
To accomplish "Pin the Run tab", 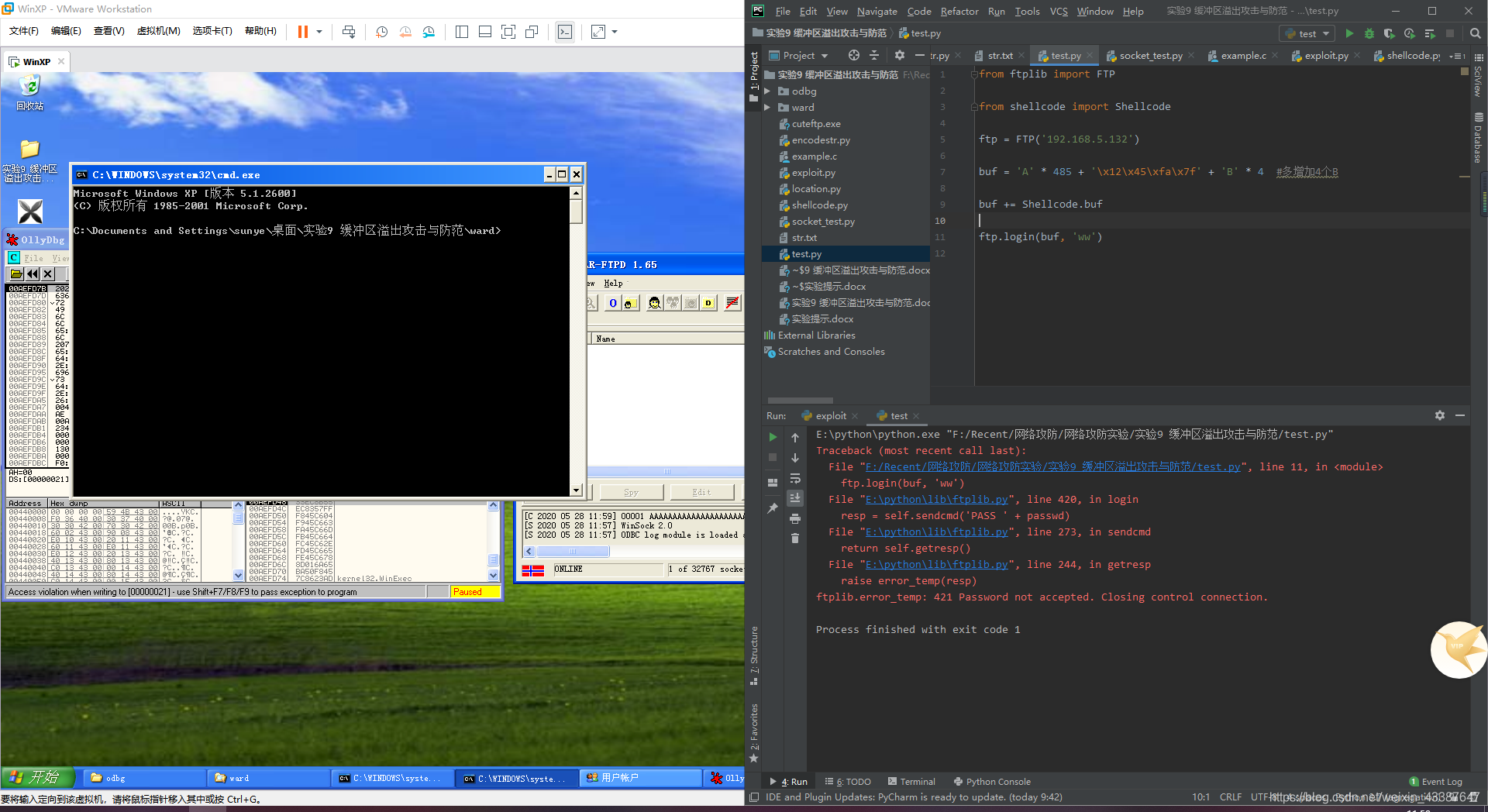I will click(x=773, y=508).
